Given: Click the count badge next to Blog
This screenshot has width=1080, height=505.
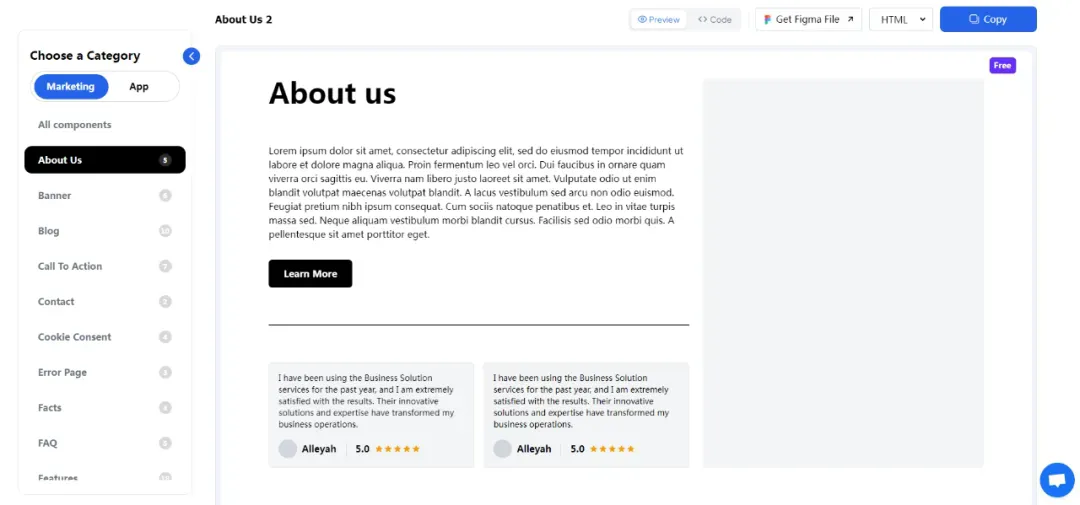Looking at the screenshot, I should (165, 231).
